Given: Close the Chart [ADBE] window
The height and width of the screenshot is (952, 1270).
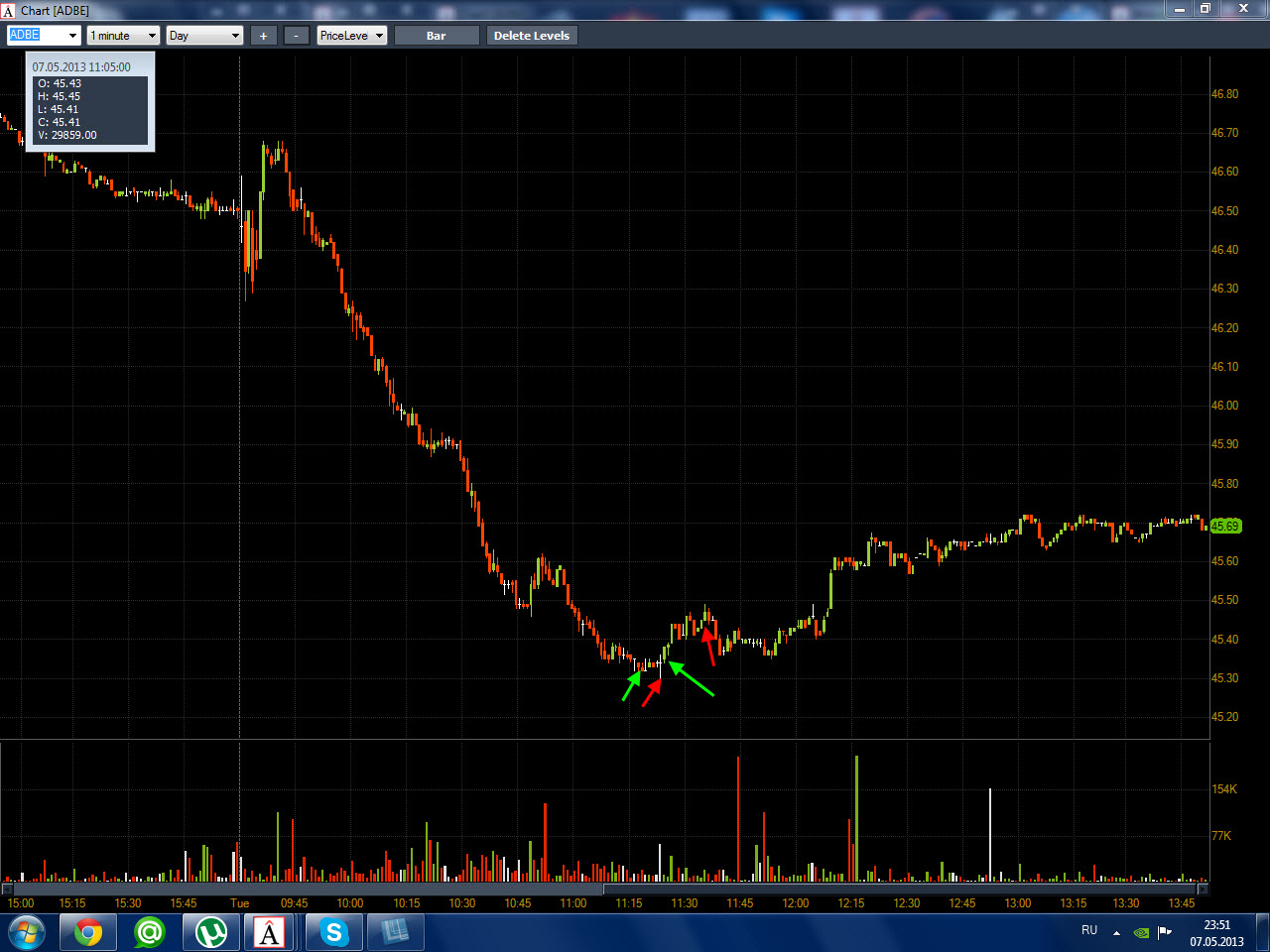Looking at the screenshot, I should coord(1243,8).
